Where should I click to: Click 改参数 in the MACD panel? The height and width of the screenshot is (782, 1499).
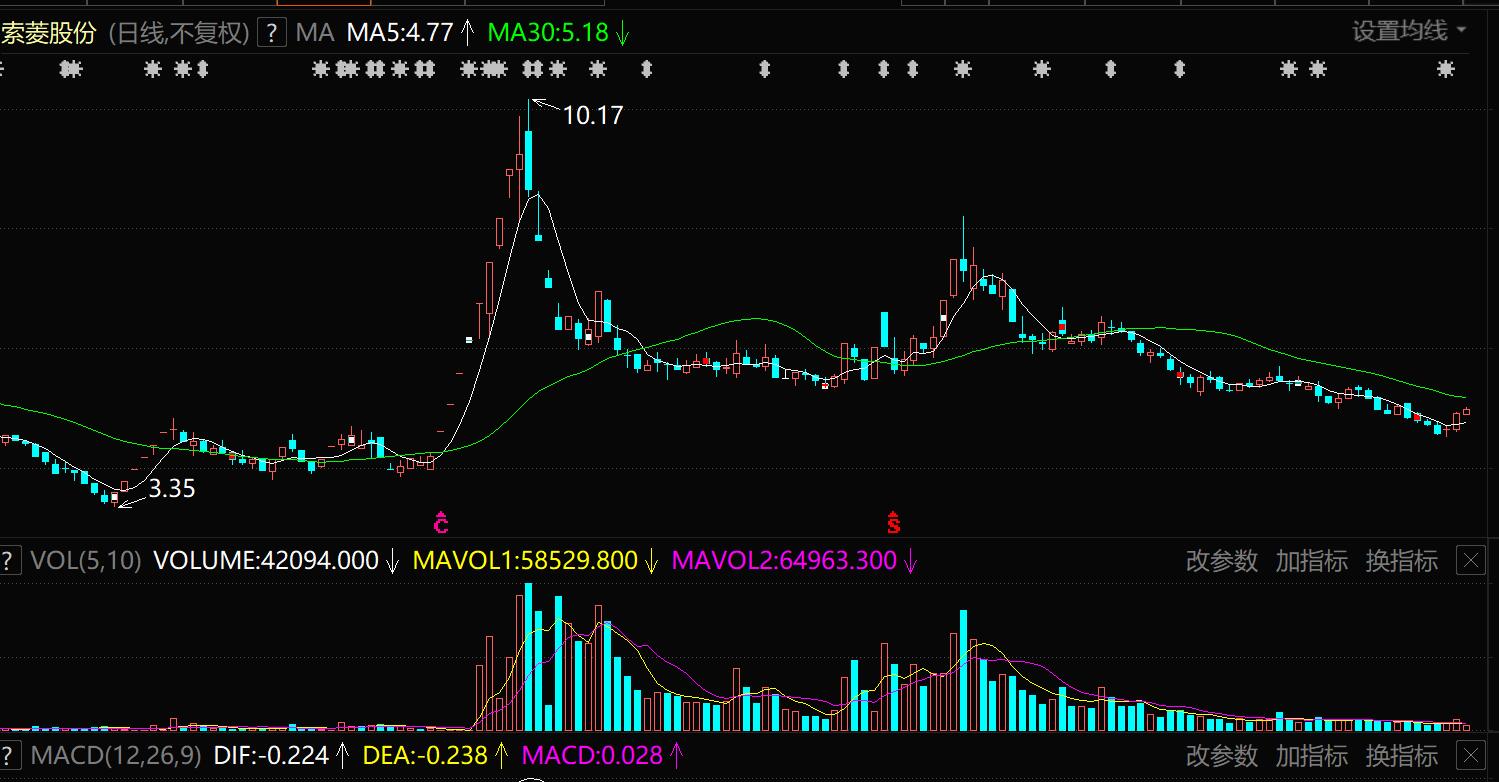pyautogui.click(x=1221, y=755)
